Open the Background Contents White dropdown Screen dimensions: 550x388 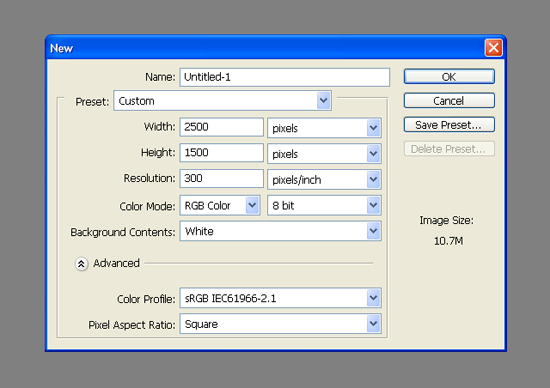click(x=280, y=231)
